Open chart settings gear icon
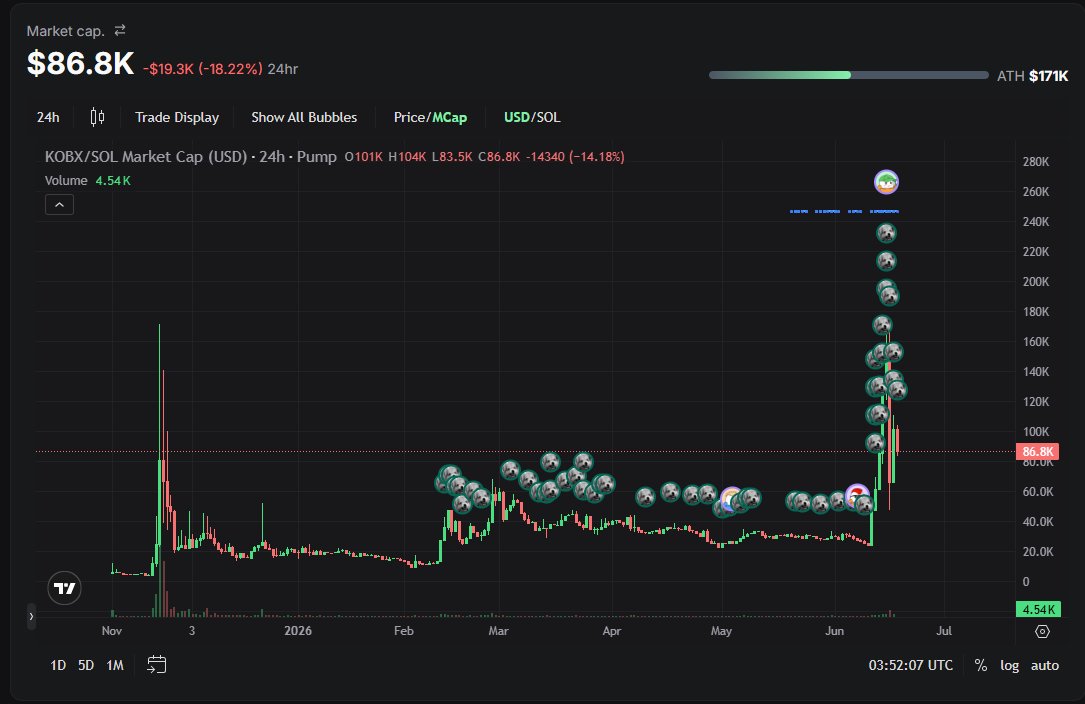Viewport: 1085px width, 704px height. [1042, 631]
